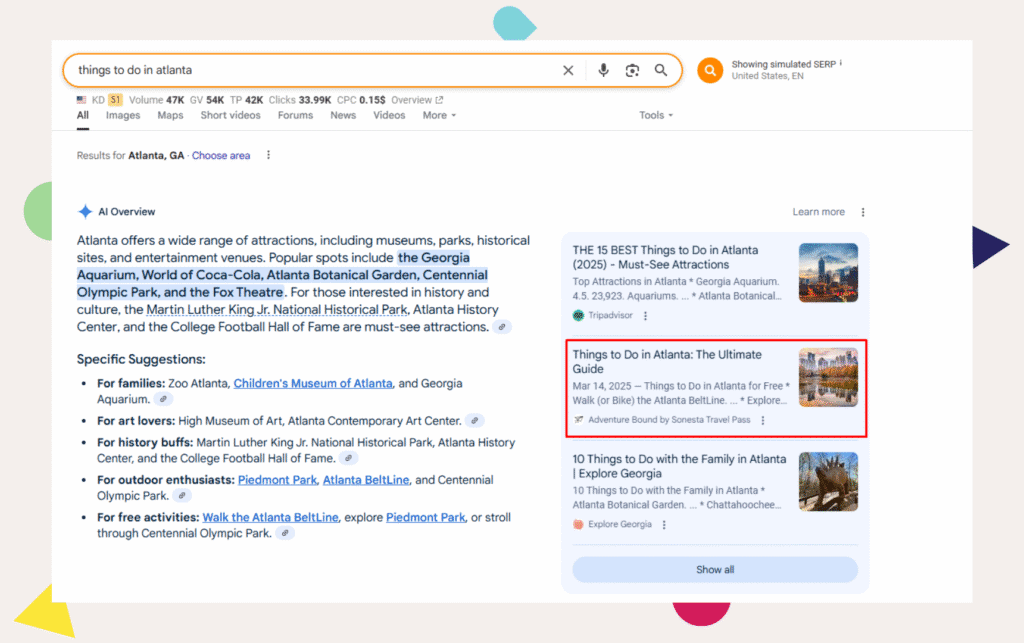
Task: Click the orange Ahrefs search badge icon
Action: point(710,70)
